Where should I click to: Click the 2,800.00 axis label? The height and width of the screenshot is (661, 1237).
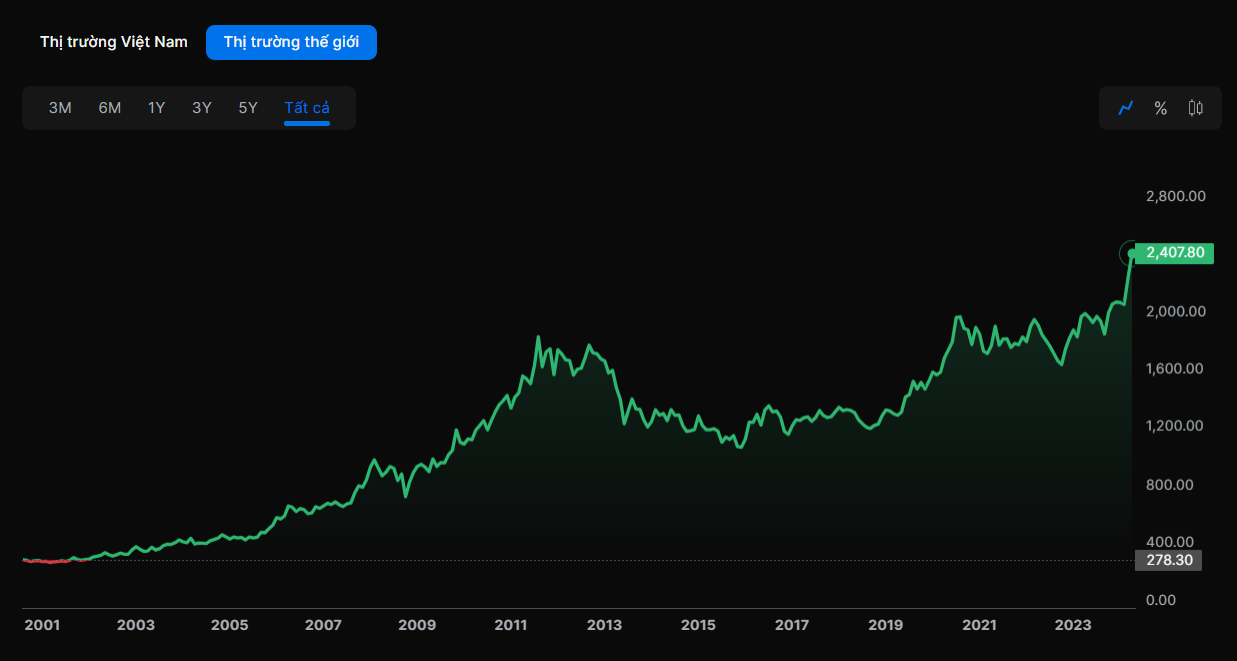(1175, 196)
